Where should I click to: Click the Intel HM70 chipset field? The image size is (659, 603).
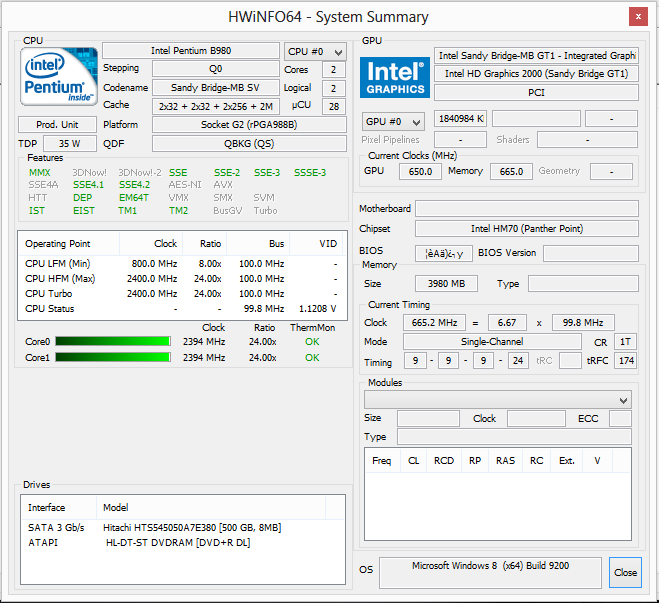coord(527,229)
